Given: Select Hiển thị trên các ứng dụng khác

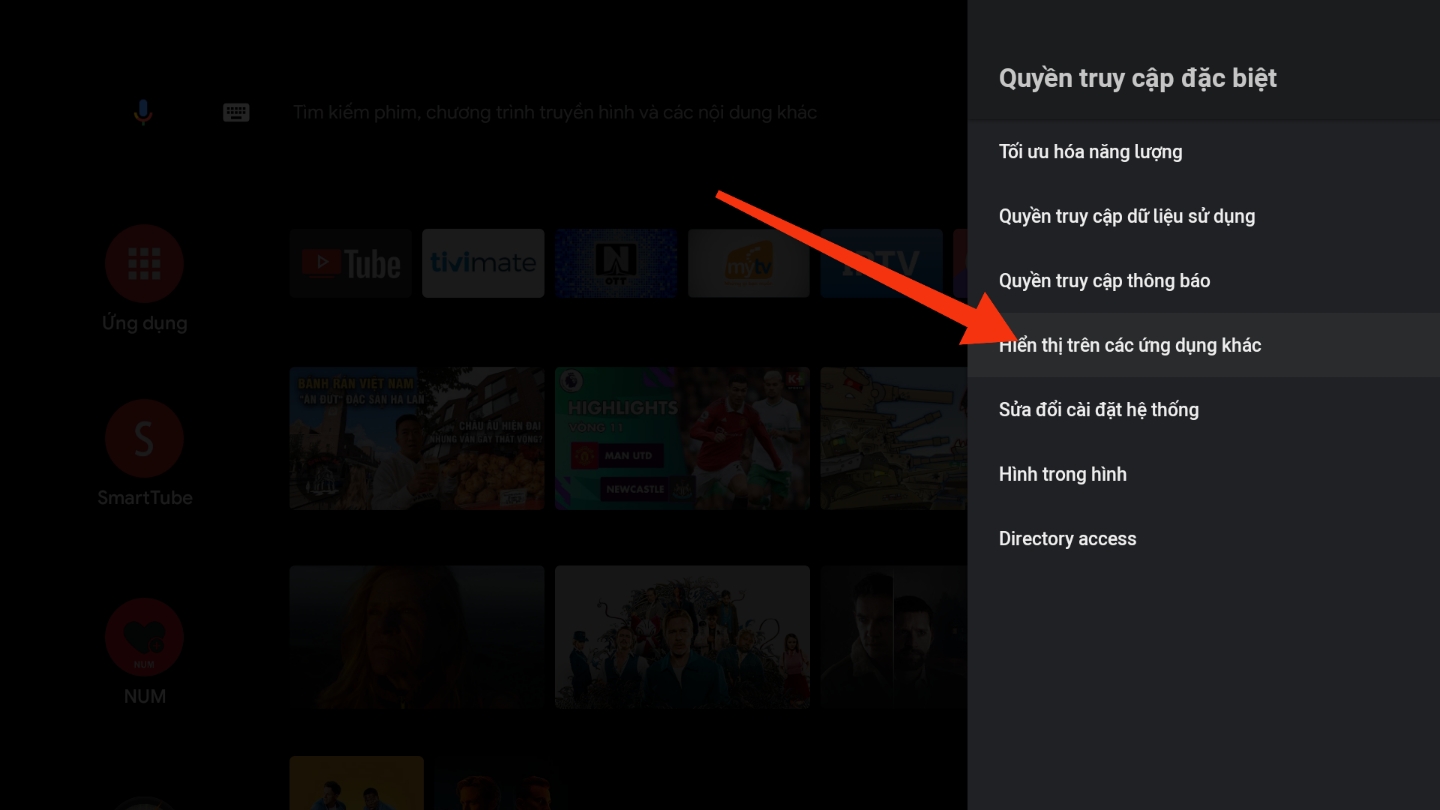Looking at the screenshot, I should (x=1204, y=345).
